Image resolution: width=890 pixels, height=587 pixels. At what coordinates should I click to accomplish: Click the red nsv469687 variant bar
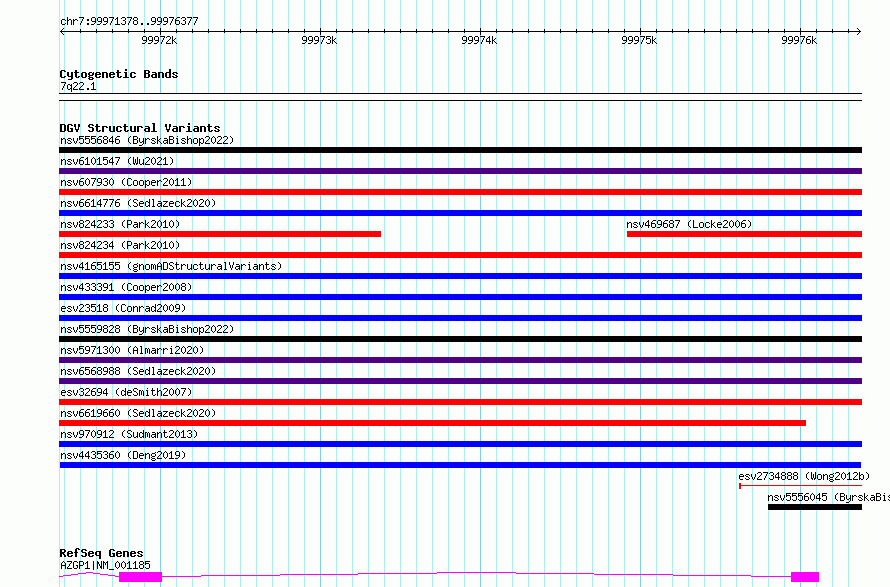[744, 234]
